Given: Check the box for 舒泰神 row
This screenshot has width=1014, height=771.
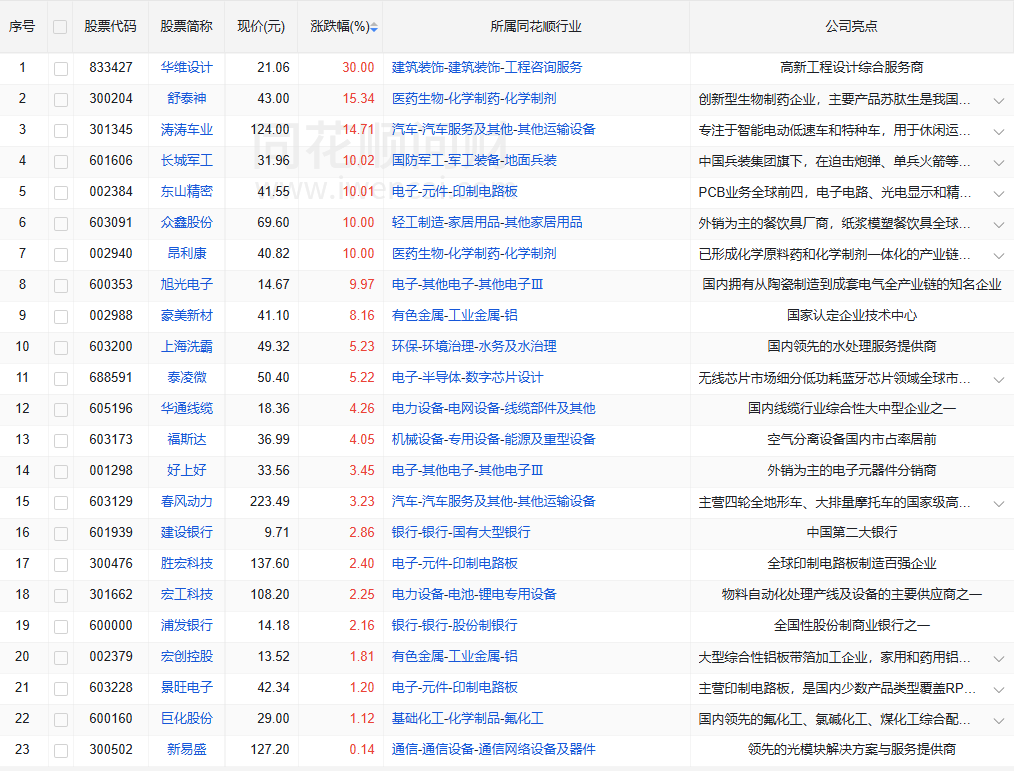Looking at the screenshot, I should pos(61,100).
